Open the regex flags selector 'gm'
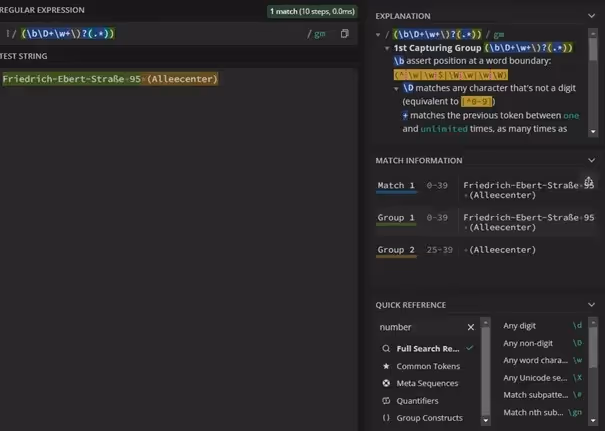 tap(319, 34)
